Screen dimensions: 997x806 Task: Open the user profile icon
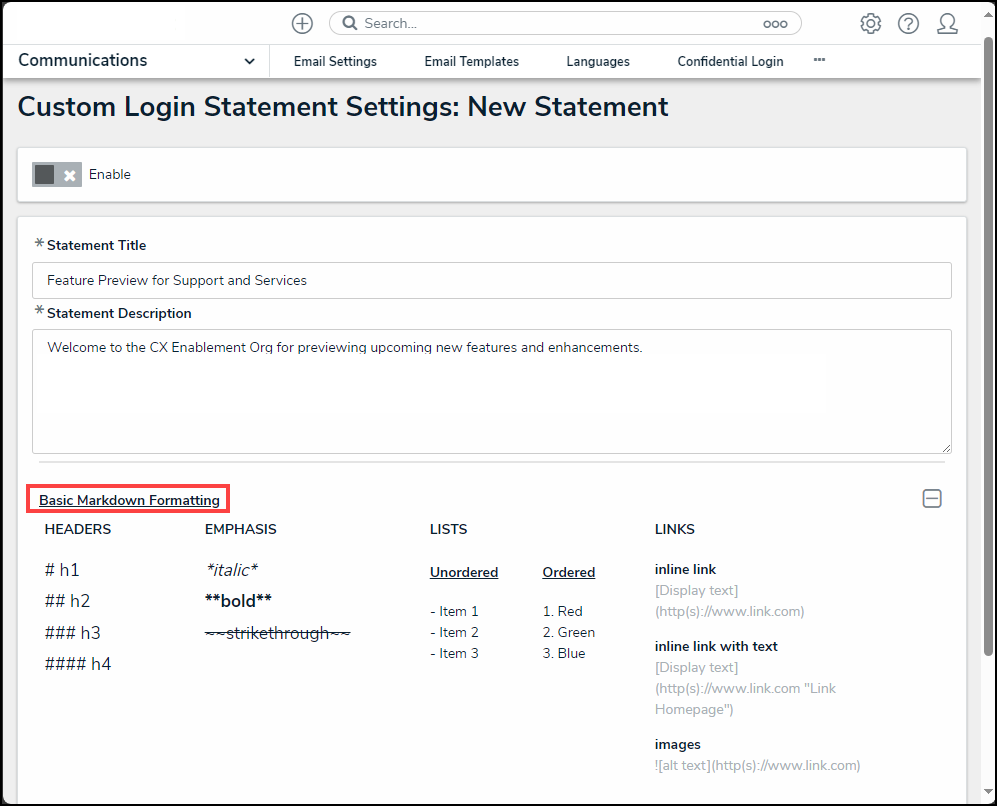click(x=947, y=24)
